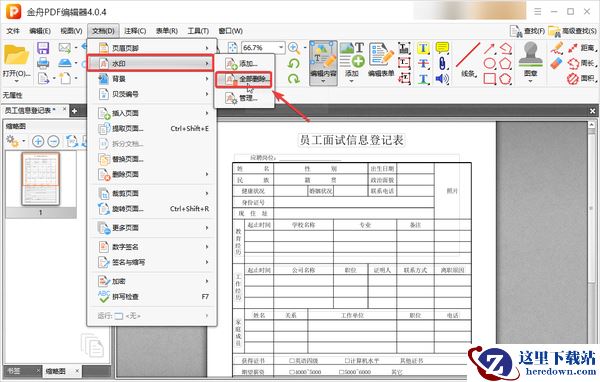Viewport: 600px width, 382px height.
Task: Select Insert Pages (插入页面) menu entry
Action: coord(152,113)
